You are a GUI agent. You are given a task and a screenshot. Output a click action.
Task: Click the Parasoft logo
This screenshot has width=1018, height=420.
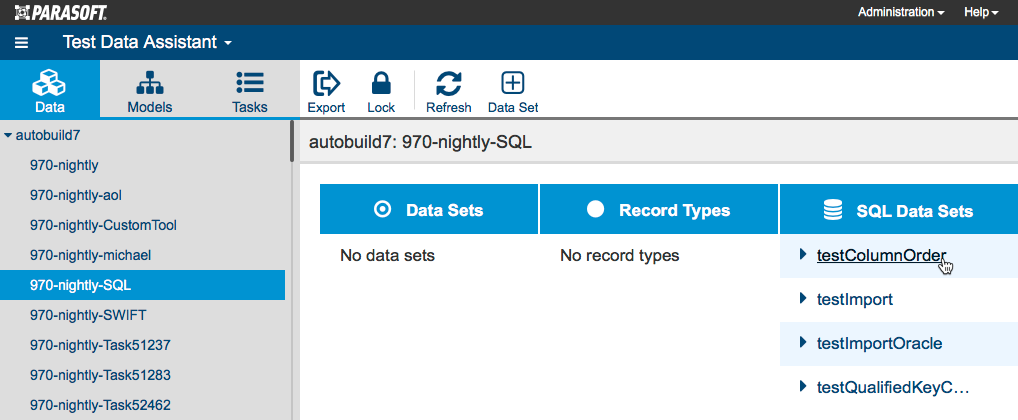coord(61,12)
